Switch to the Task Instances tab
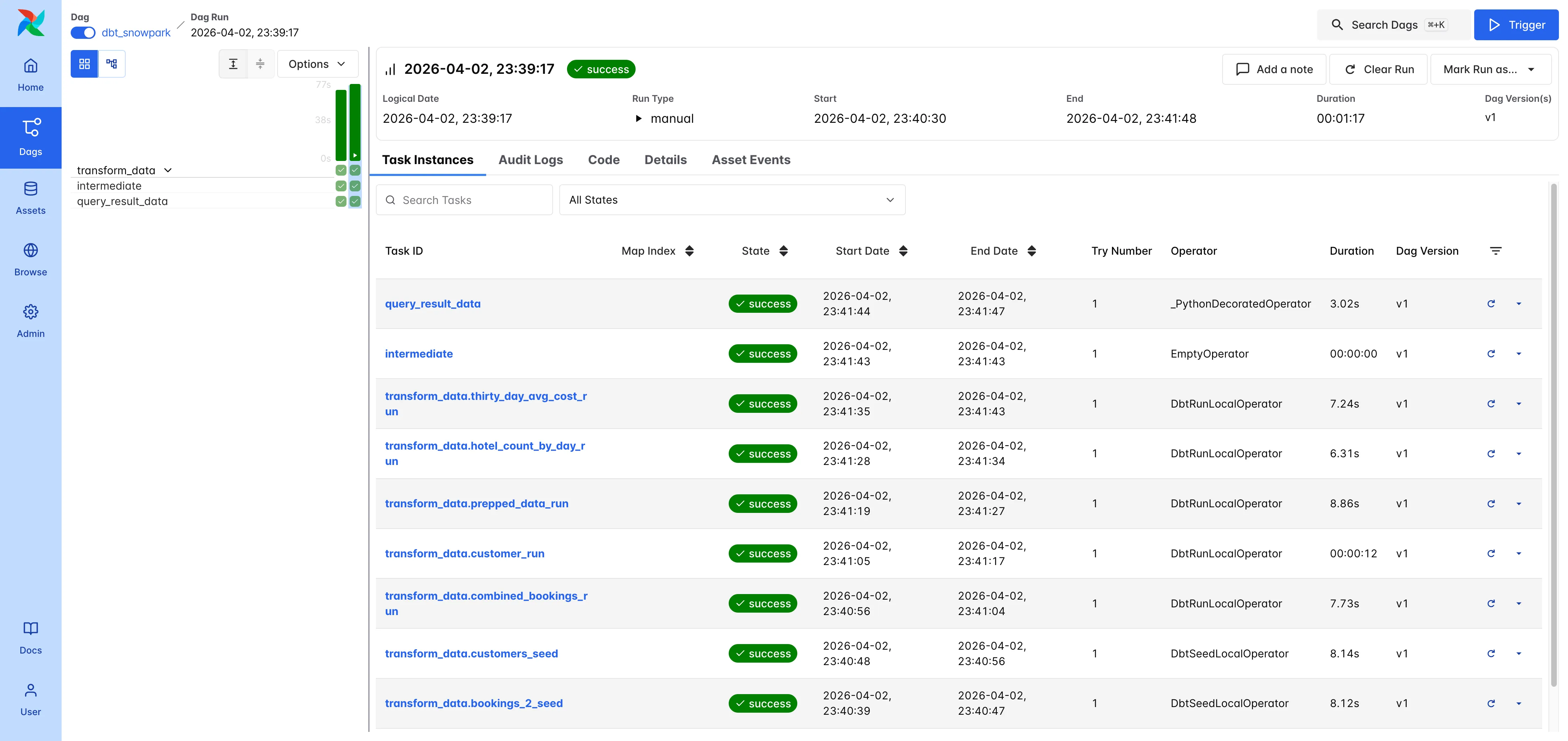 click(427, 160)
